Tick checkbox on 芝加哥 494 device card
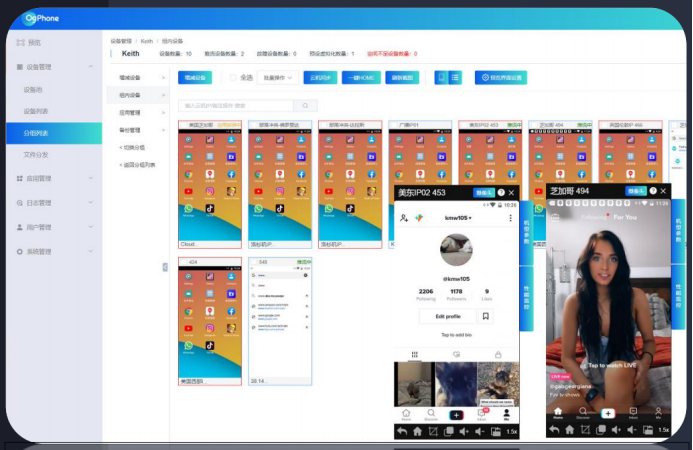The image size is (693, 450). 535,125
